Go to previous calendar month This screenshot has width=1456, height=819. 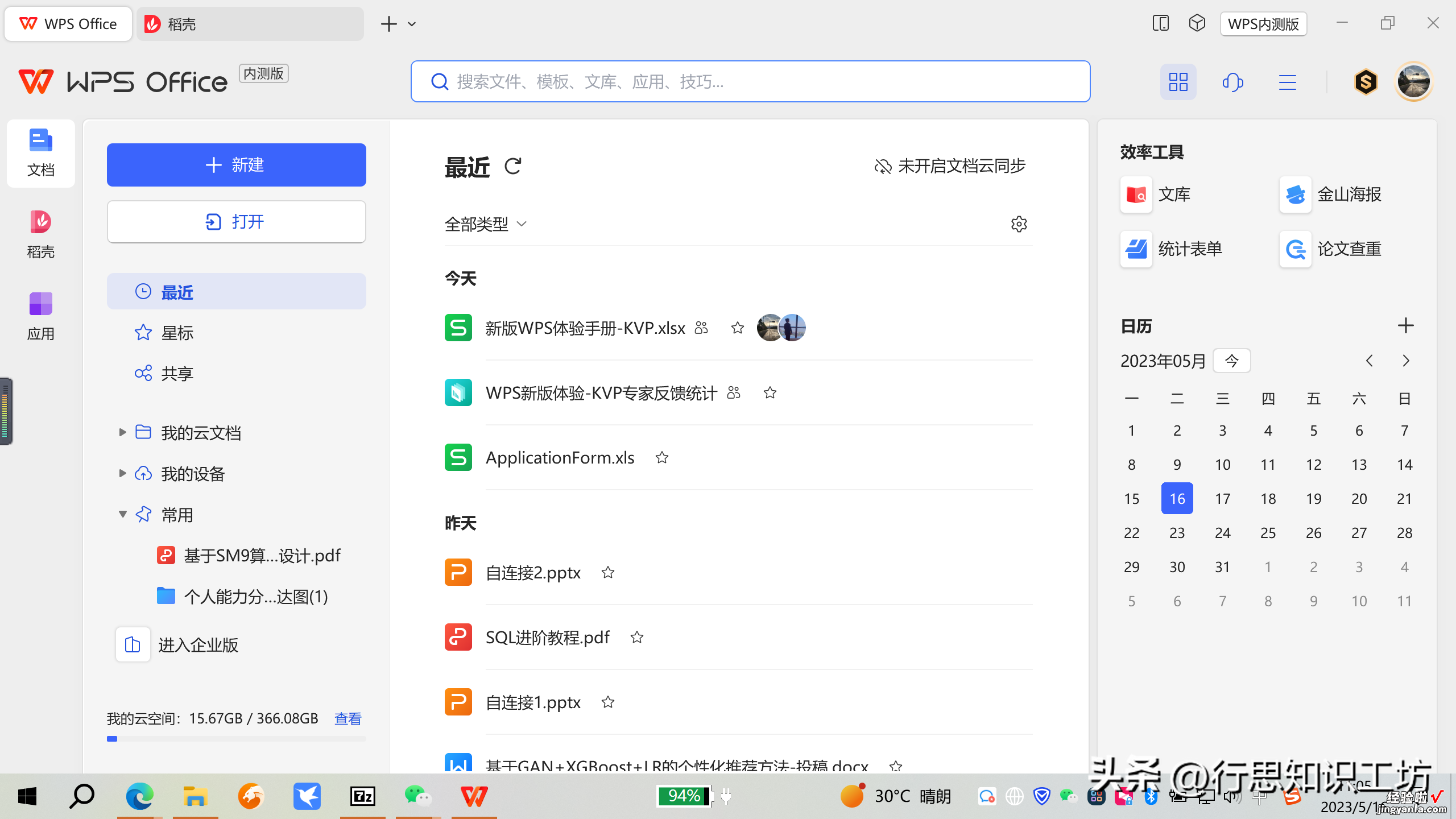point(1370,361)
